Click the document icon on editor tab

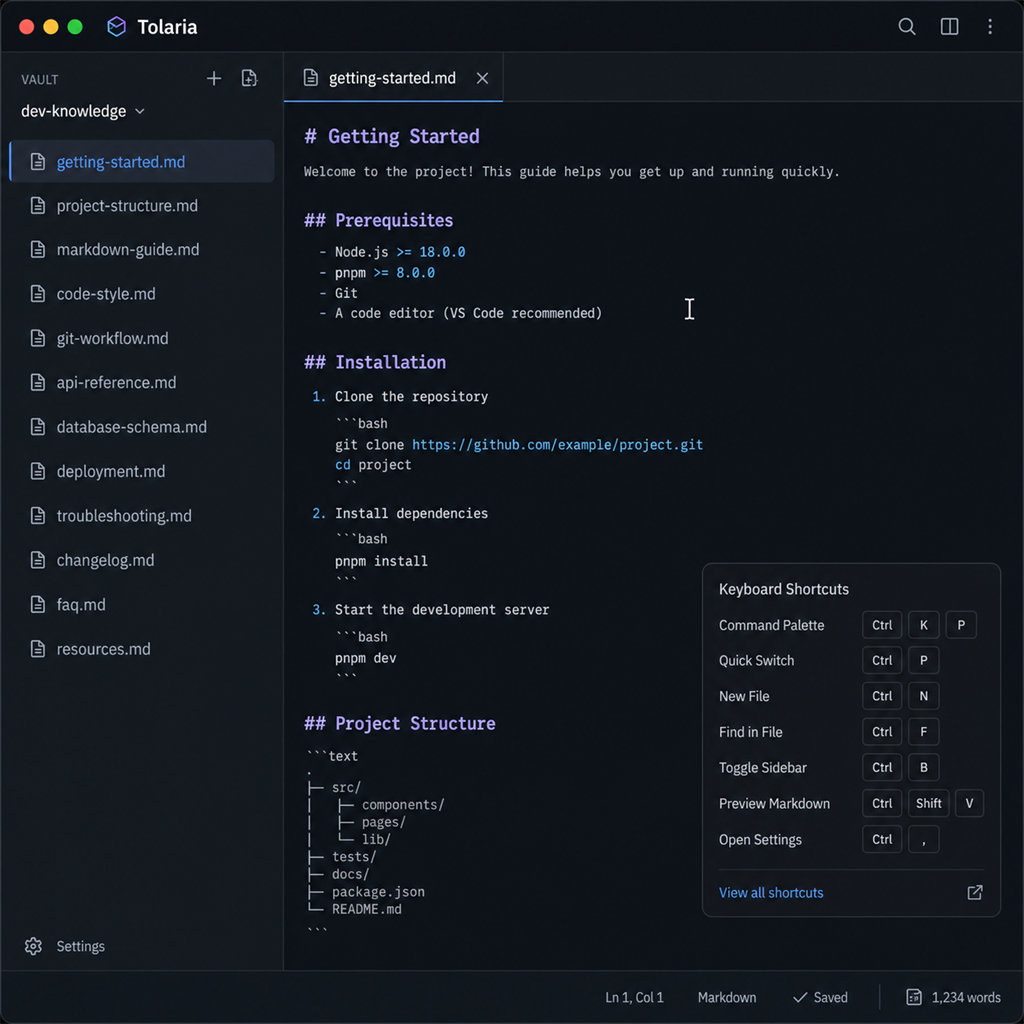(x=311, y=78)
